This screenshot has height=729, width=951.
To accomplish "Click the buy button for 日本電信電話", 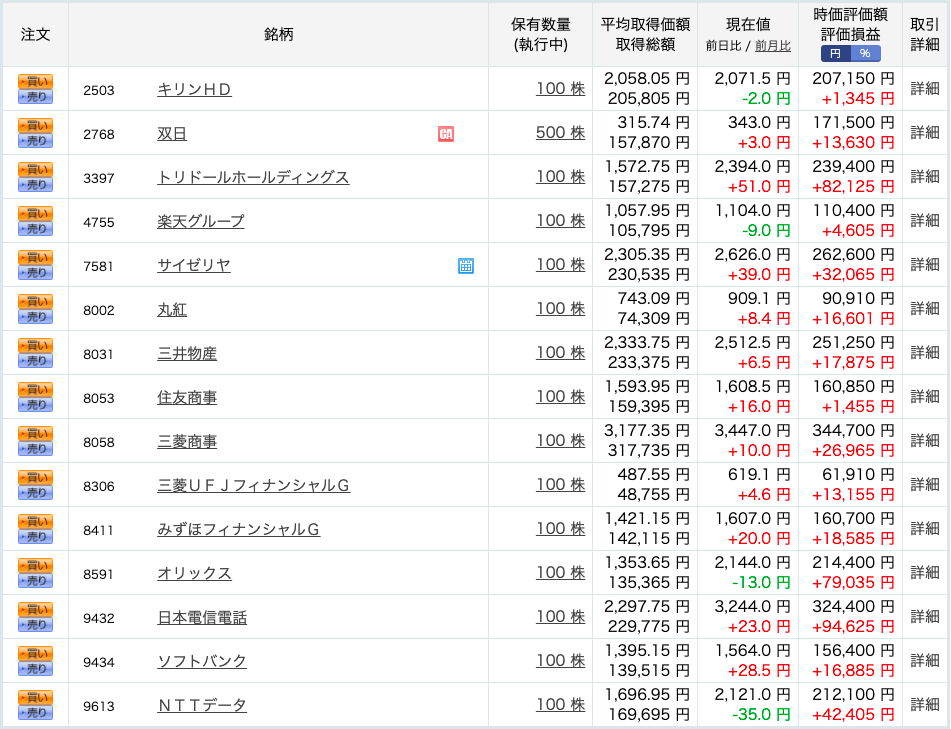I will [35, 609].
